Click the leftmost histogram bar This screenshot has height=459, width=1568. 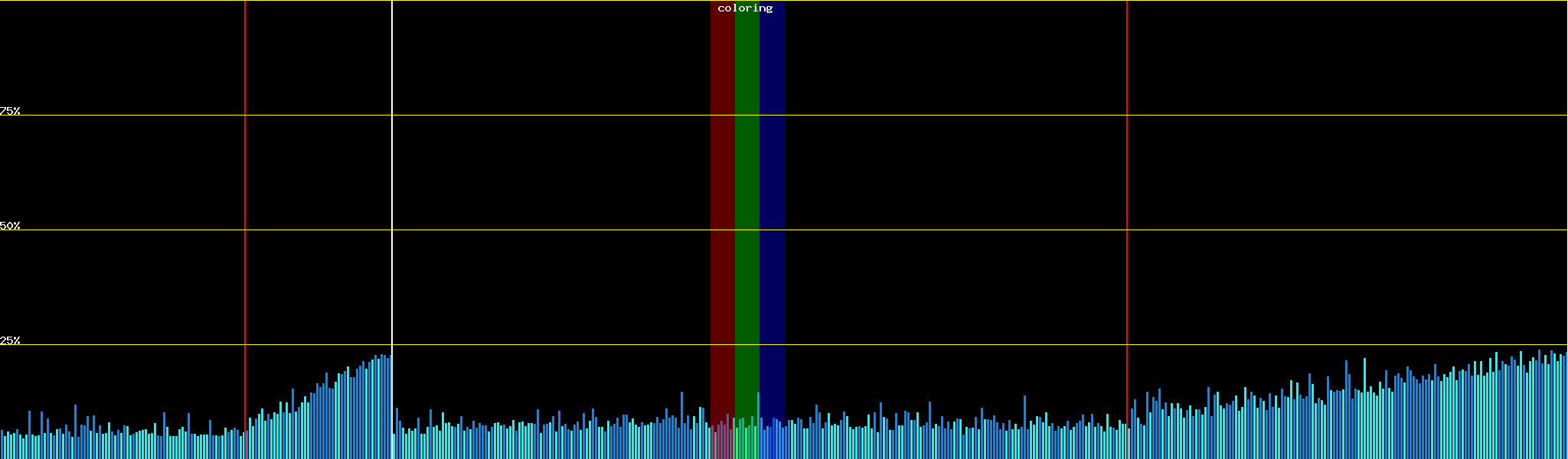[2, 444]
